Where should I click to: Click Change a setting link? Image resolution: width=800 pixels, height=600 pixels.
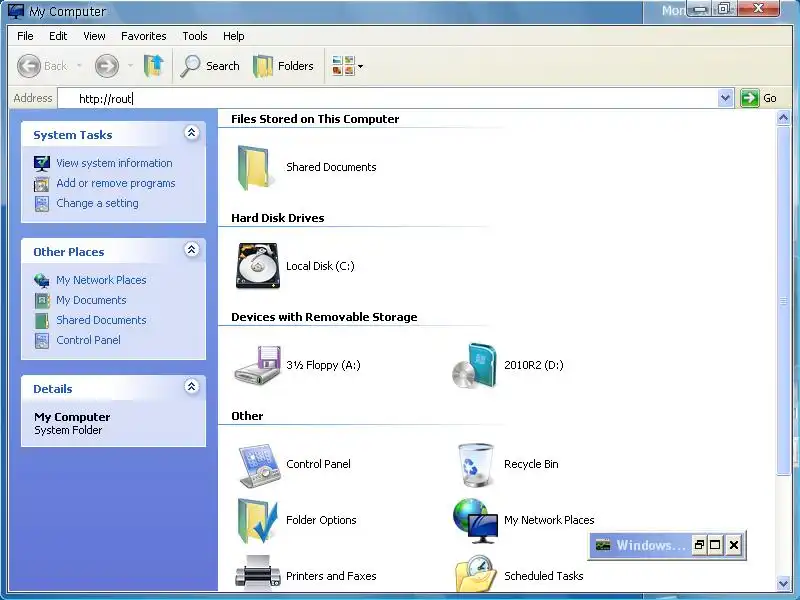coord(97,203)
